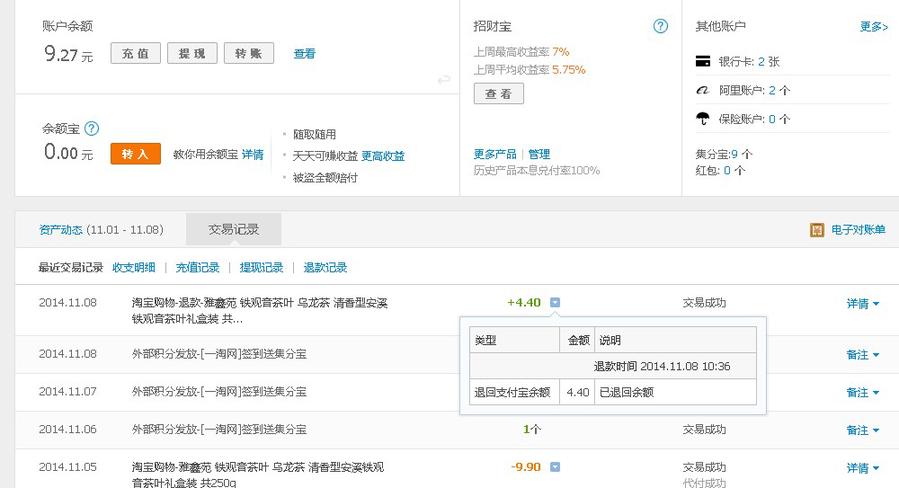This screenshot has width=899, height=488.
Task: Click the -9.90 amount value
Action: 526,467
